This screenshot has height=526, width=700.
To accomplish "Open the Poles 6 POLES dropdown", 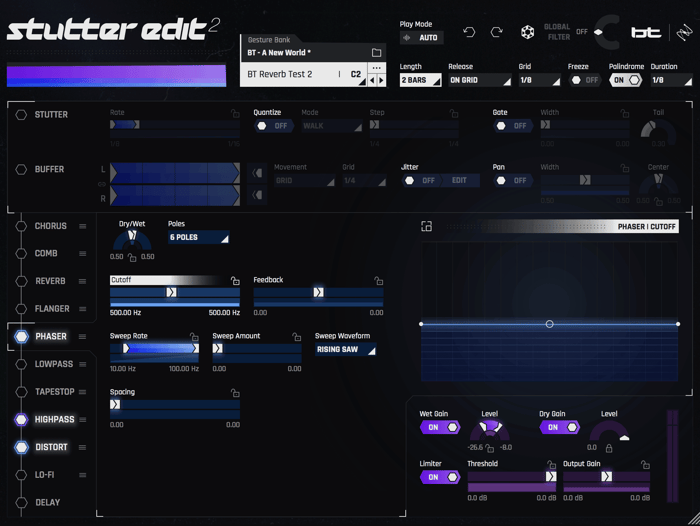I will [199, 237].
